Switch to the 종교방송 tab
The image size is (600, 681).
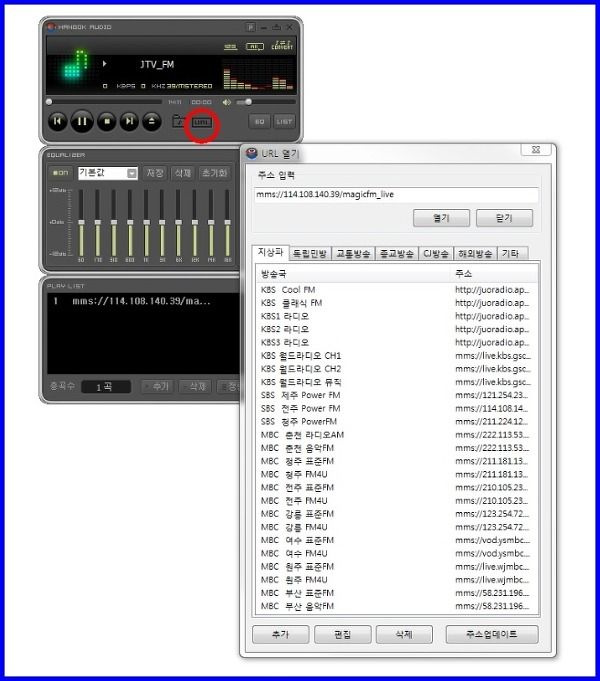pyautogui.click(x=397, y=254)
